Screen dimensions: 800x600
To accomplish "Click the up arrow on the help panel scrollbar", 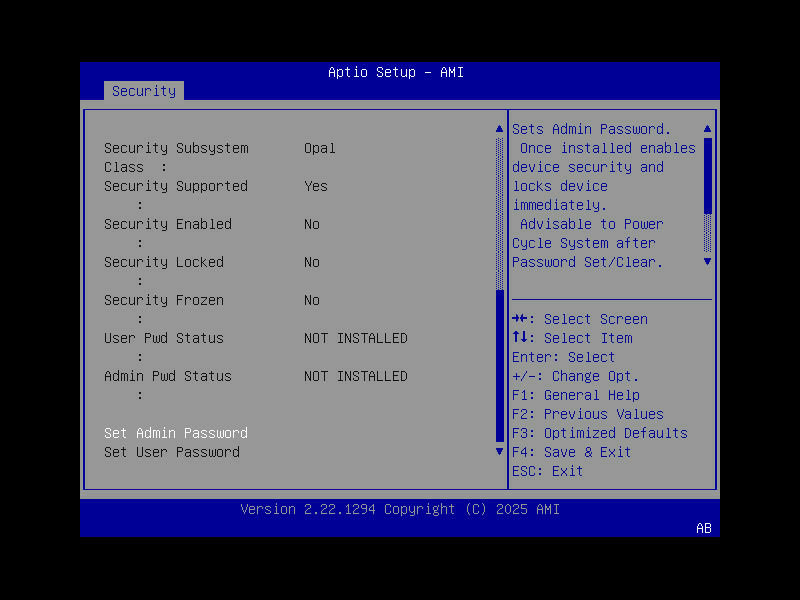I will (707, 127).
